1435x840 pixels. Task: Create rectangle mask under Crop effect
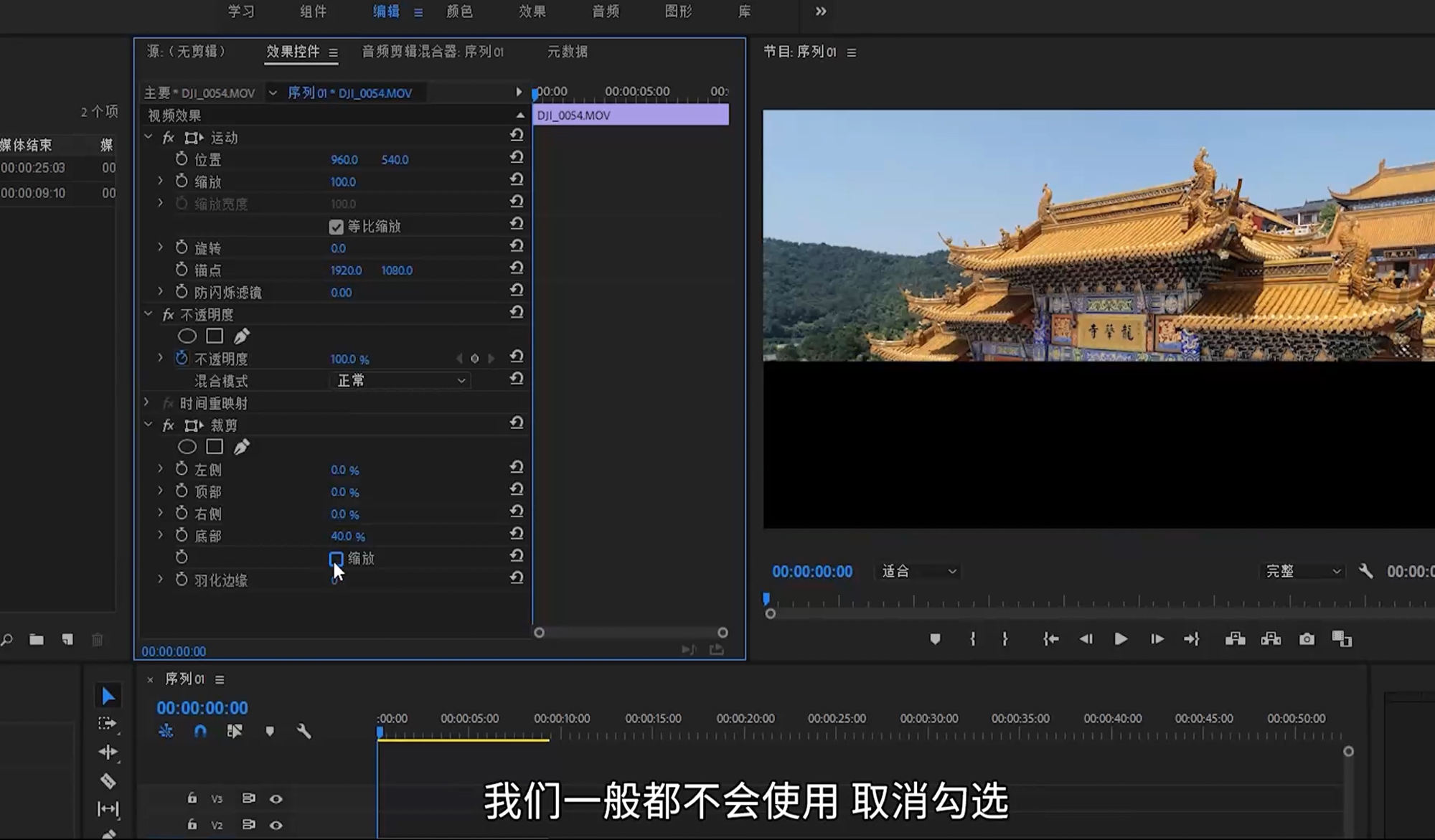coord(214,447)
